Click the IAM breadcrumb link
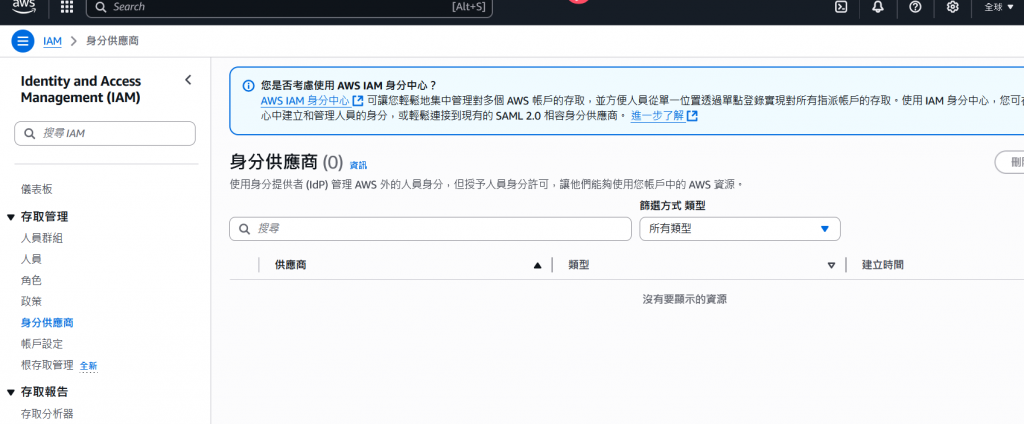 [52, 41]
